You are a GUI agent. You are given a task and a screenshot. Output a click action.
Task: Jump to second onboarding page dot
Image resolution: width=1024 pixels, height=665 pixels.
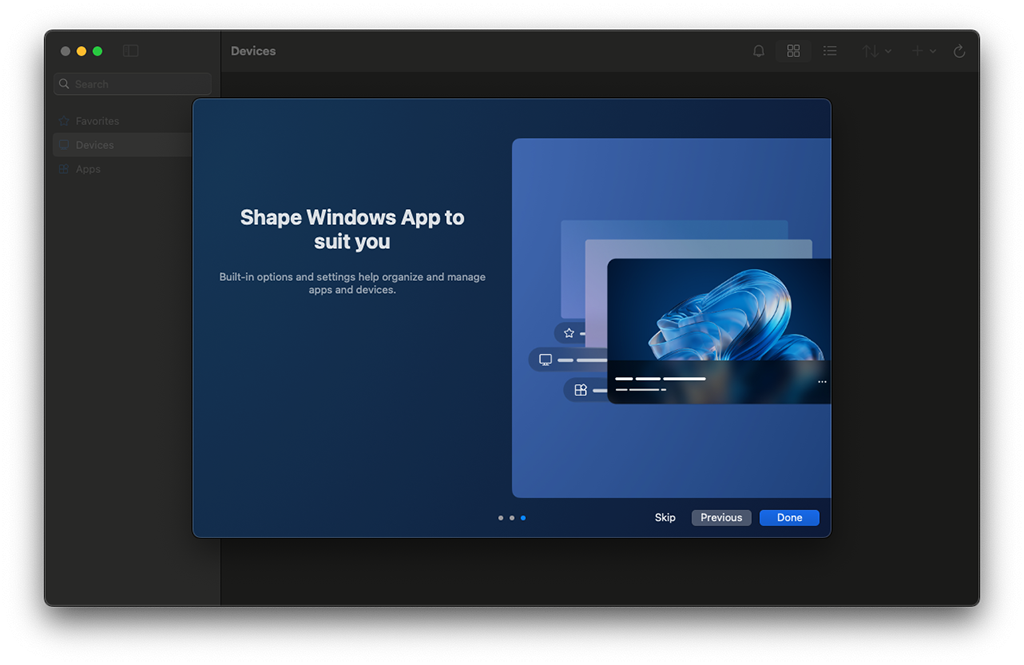point(512,518)
